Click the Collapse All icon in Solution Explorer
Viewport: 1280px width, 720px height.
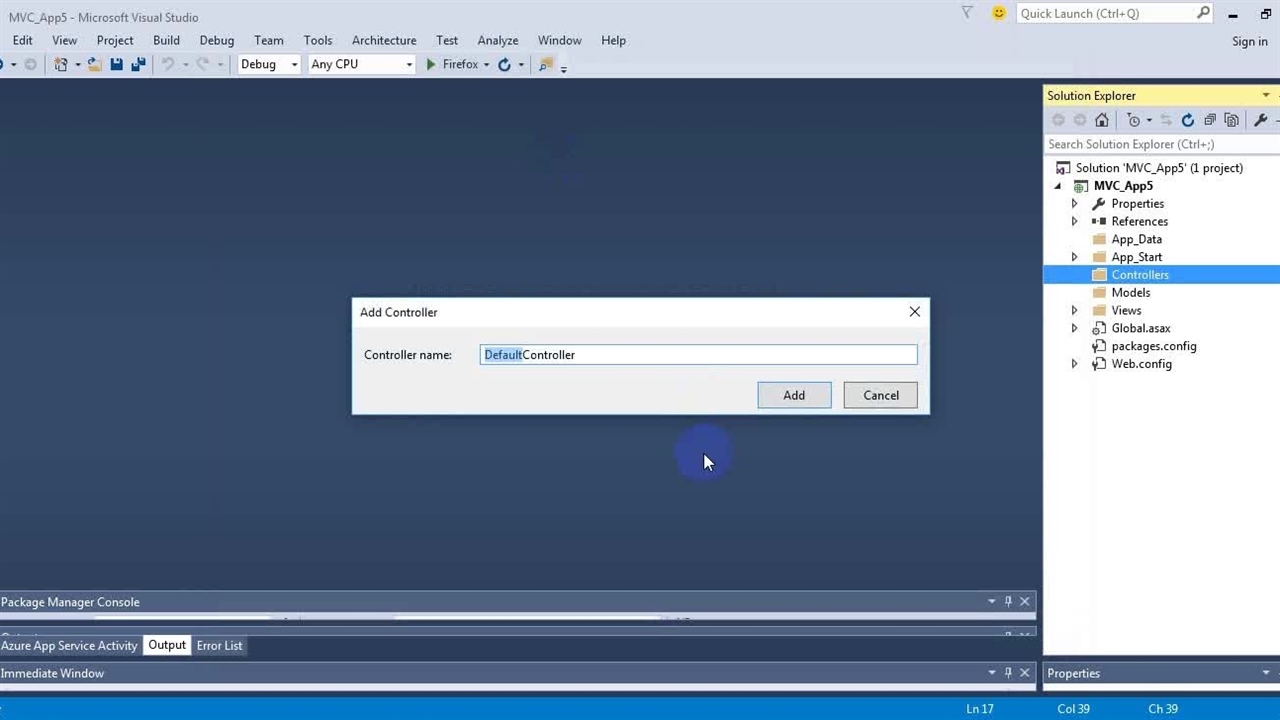click(x=1209, y=120)
